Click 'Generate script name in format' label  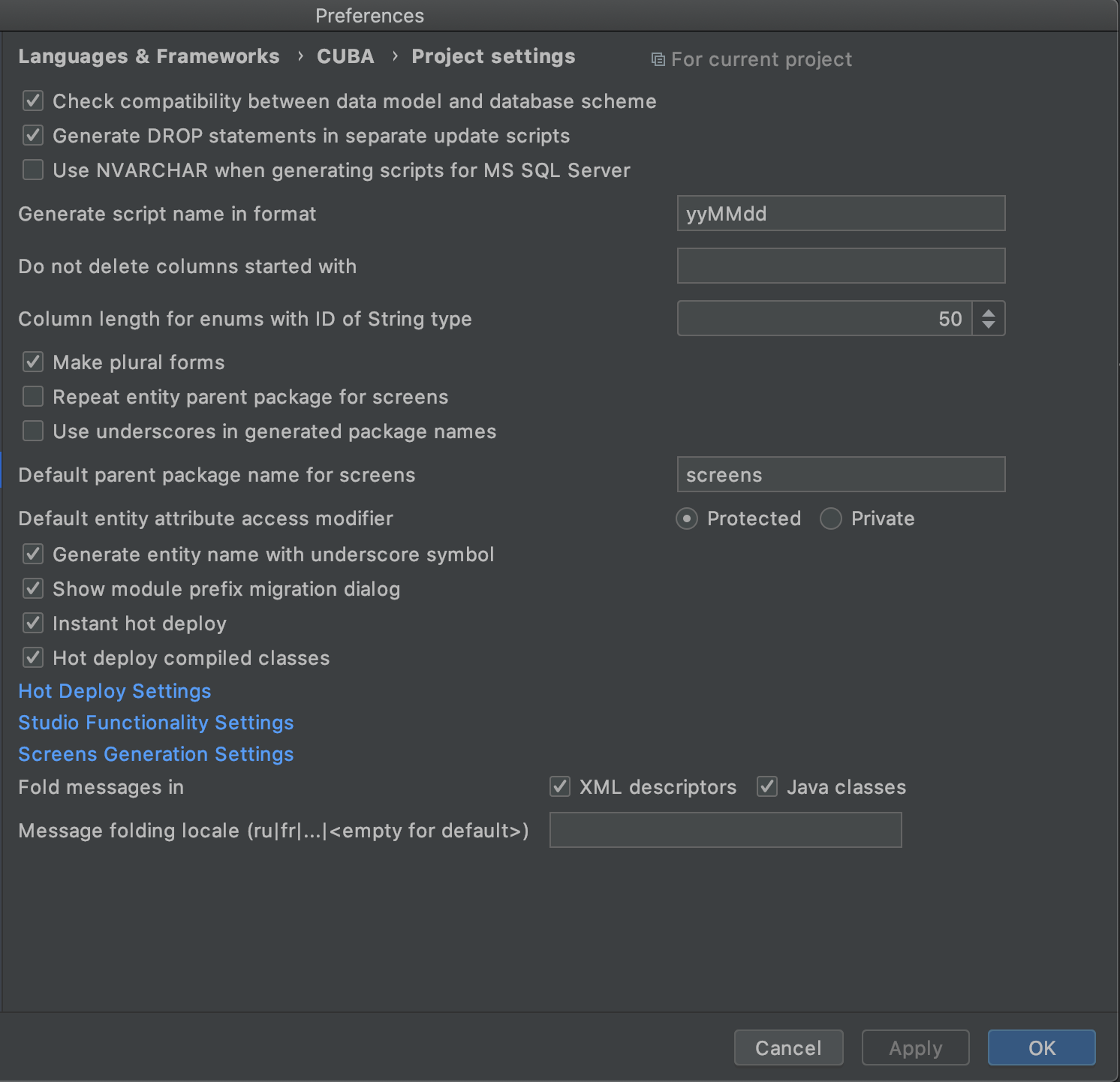pyautogui.click(x=167, y=214)
